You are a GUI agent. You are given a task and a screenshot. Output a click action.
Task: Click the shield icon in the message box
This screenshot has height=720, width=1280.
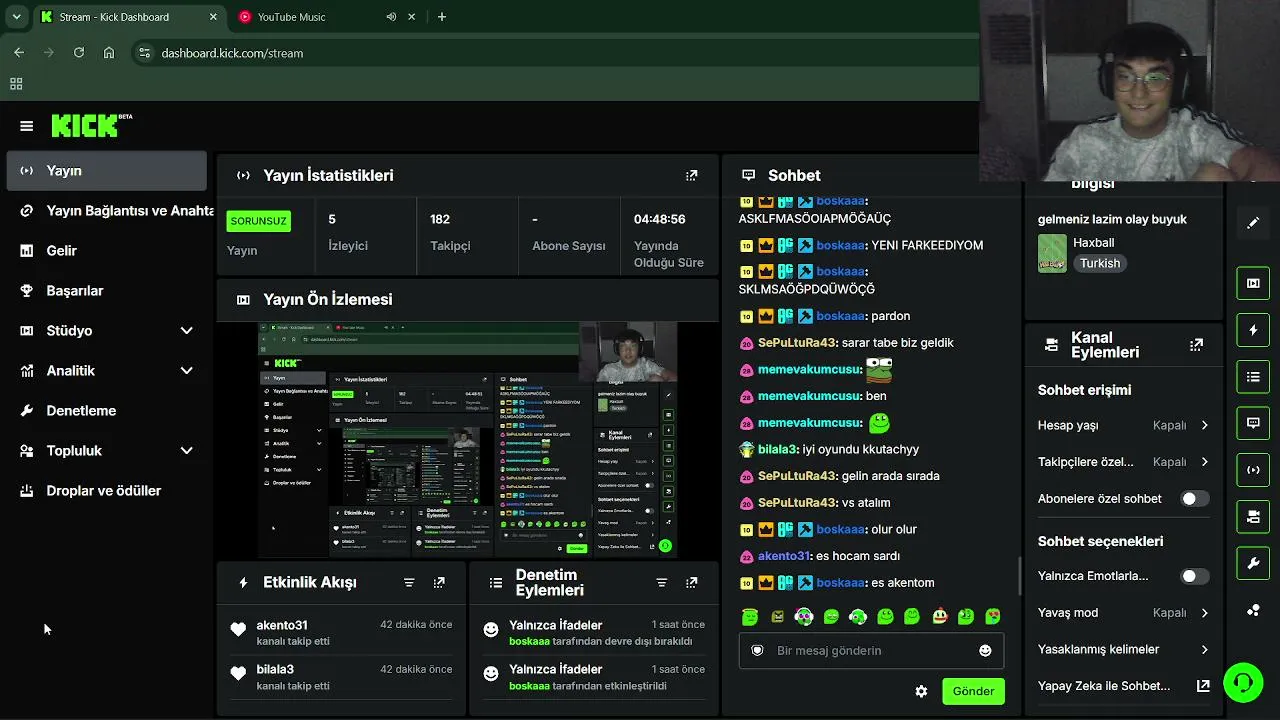tap(757, 650)
